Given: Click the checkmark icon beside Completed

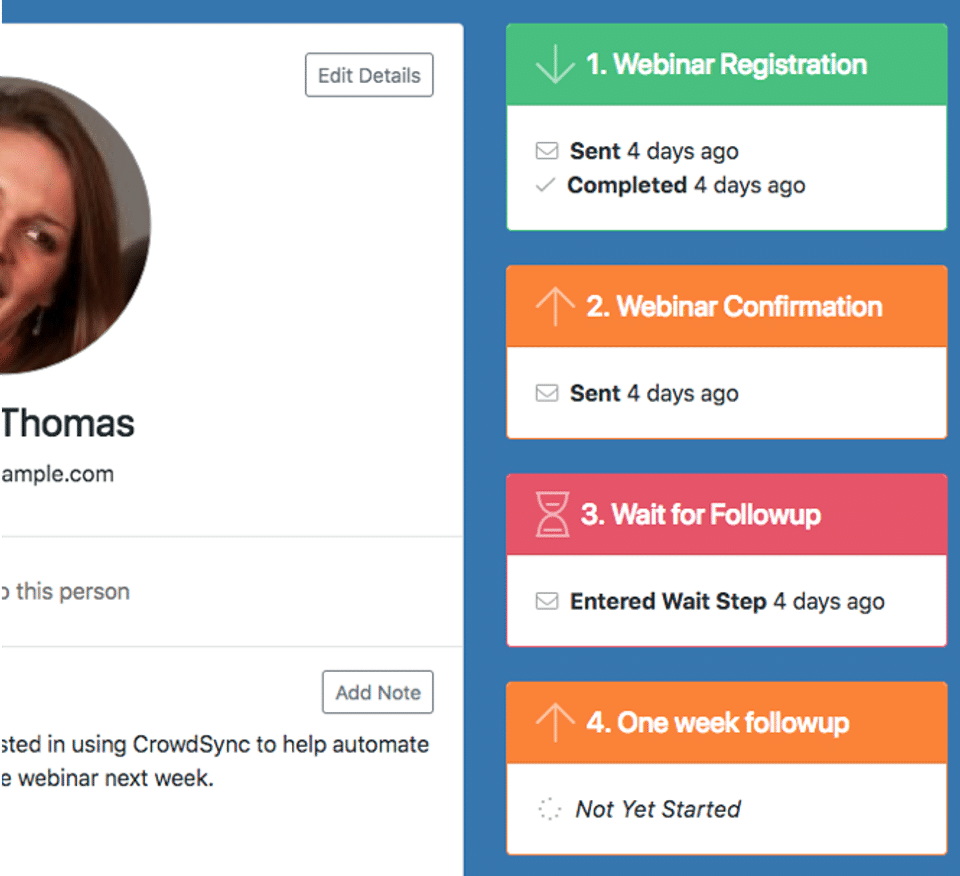Looking at the screenshot, I should [x=545, y=186].
